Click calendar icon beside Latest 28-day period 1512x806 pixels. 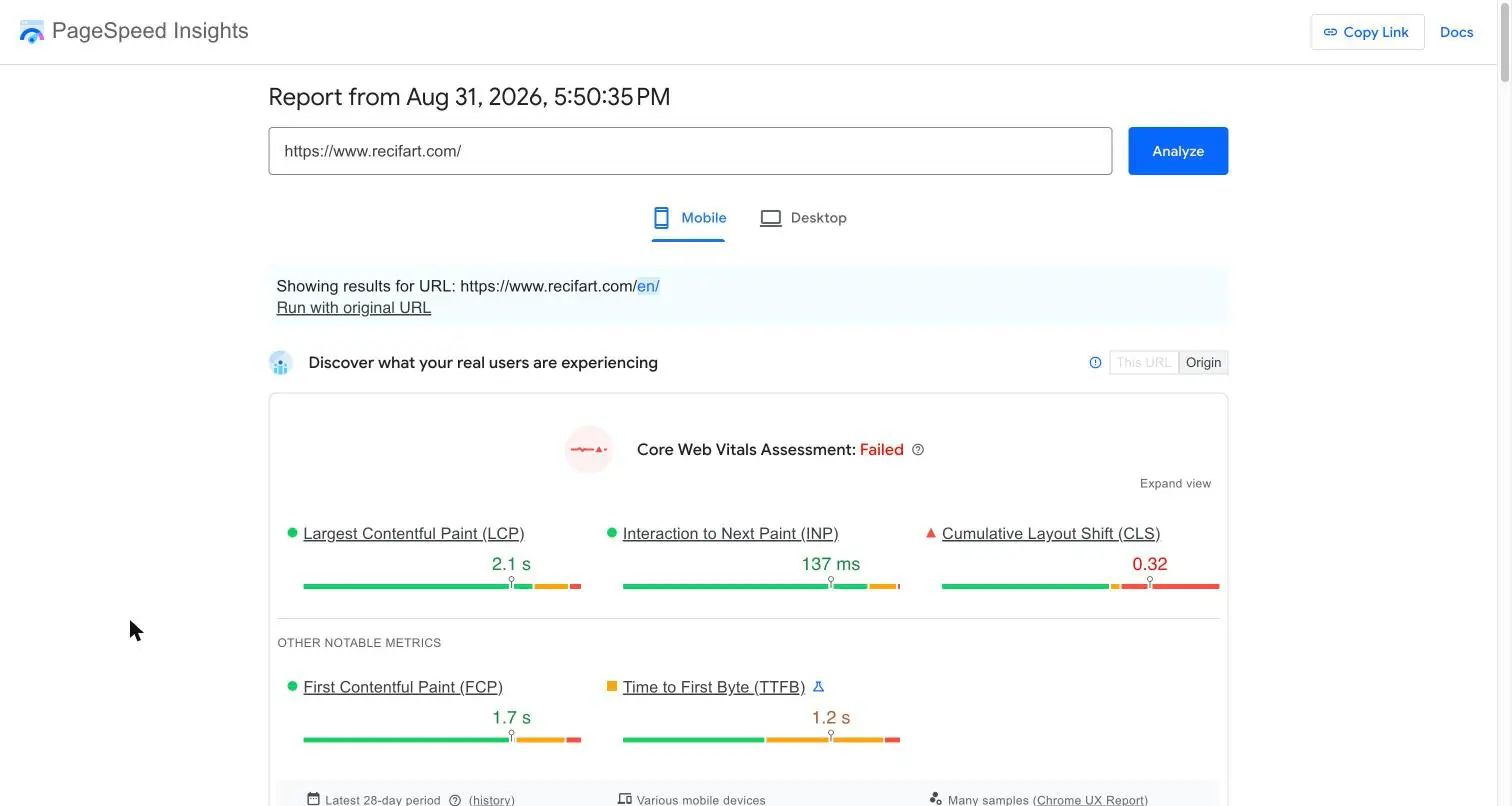(313, 799)
